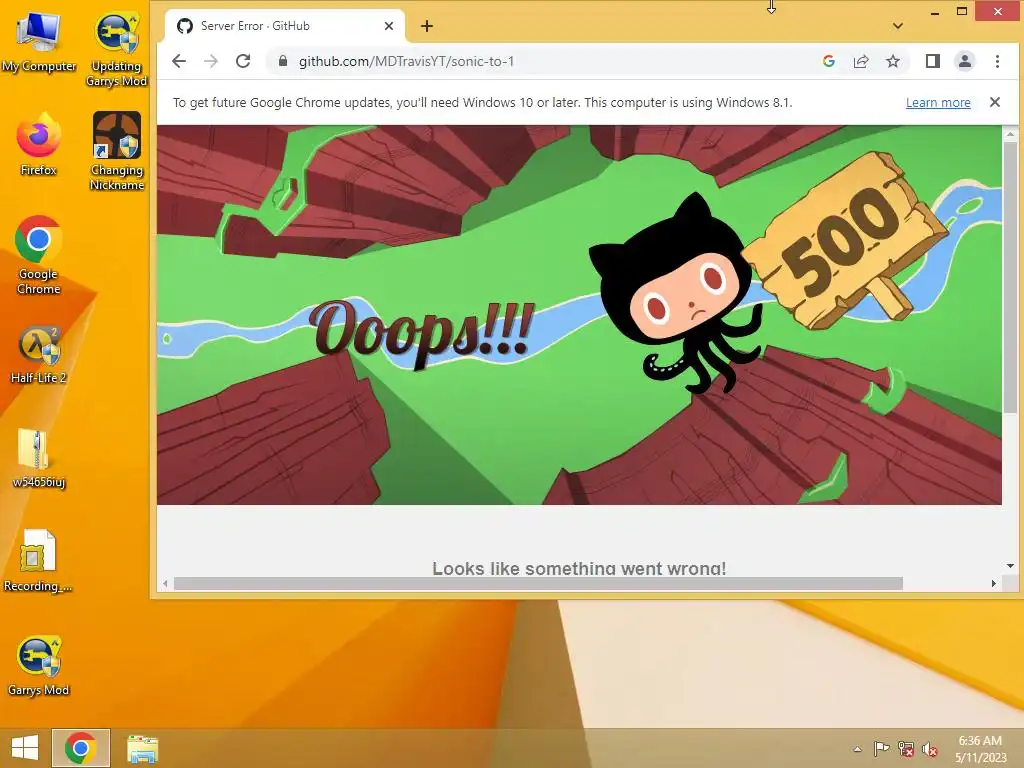This screenshot has height=768, width=1024.
Task: Open Chrome's three-dot menu
Action: click(x=997, y=61)
